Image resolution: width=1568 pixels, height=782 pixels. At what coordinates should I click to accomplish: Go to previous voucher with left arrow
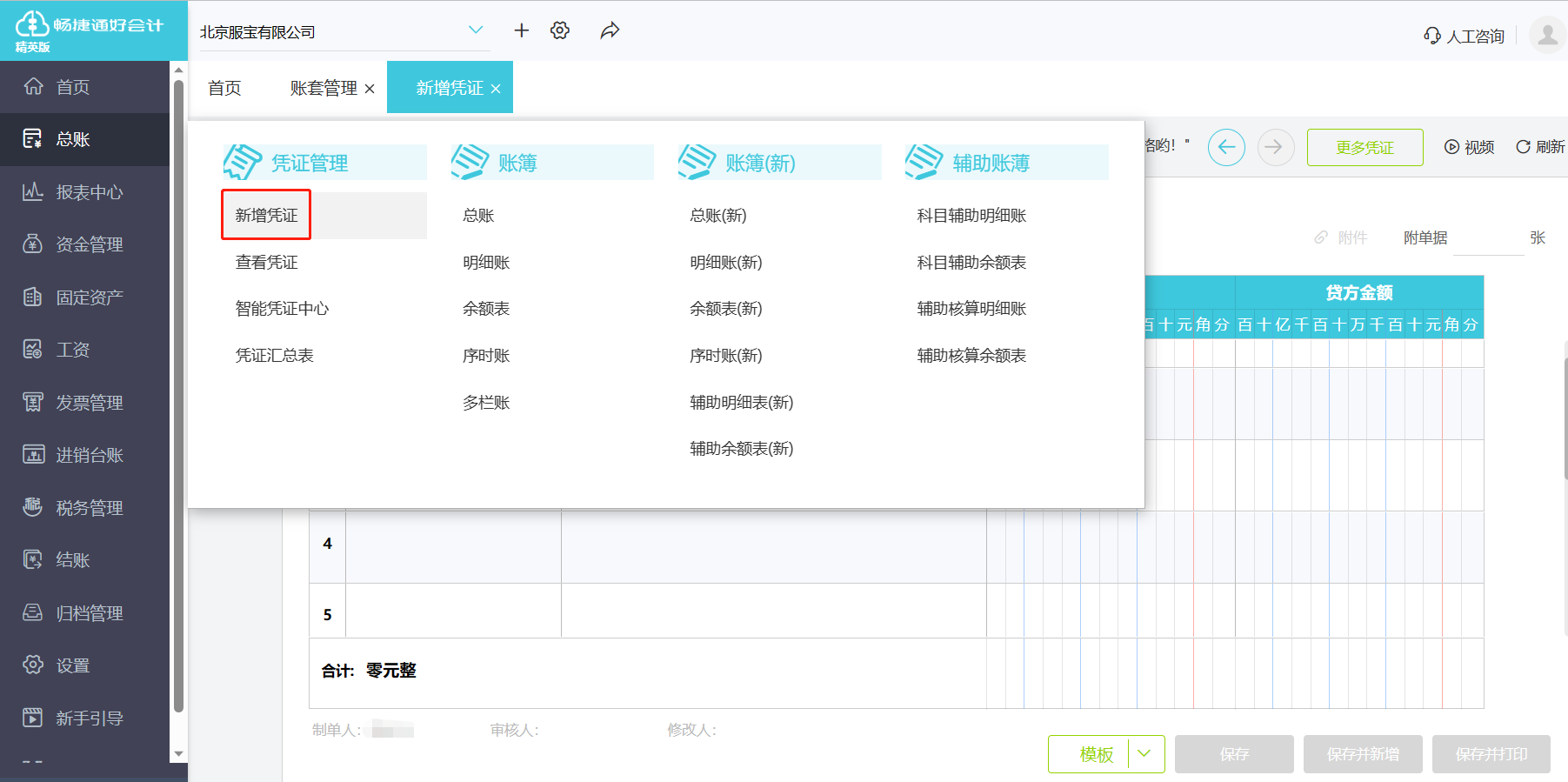point(1226,147)
